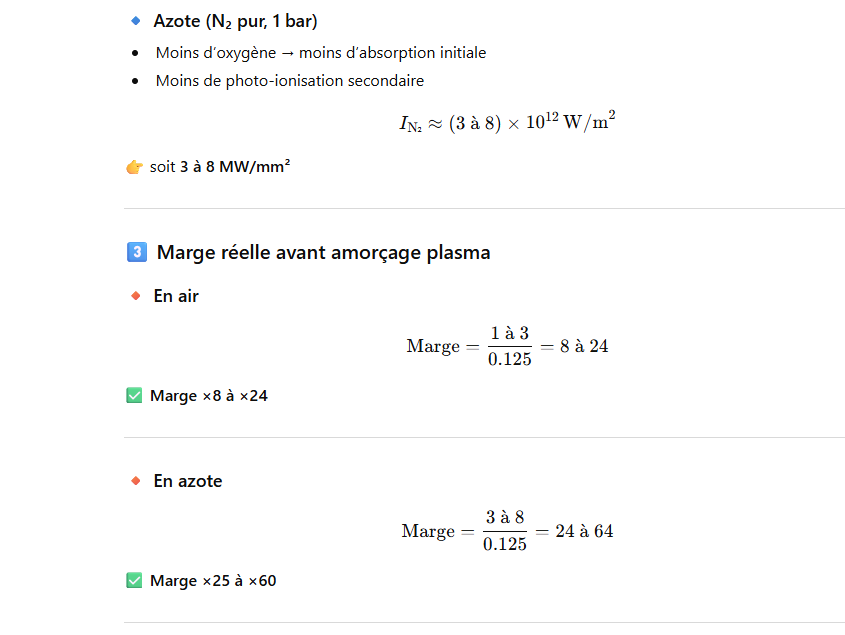Click the heading Marge réelle avant amorçage plasma
The width and height of the screenshot is (845, 635).
click(323, 252)
